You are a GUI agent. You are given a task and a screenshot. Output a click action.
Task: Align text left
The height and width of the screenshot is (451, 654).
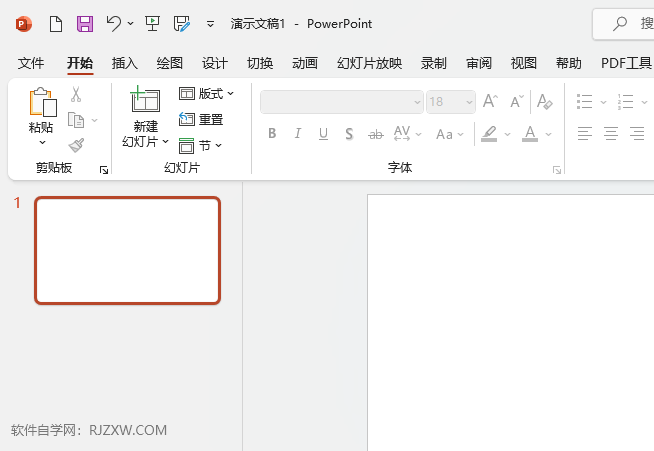584,134
